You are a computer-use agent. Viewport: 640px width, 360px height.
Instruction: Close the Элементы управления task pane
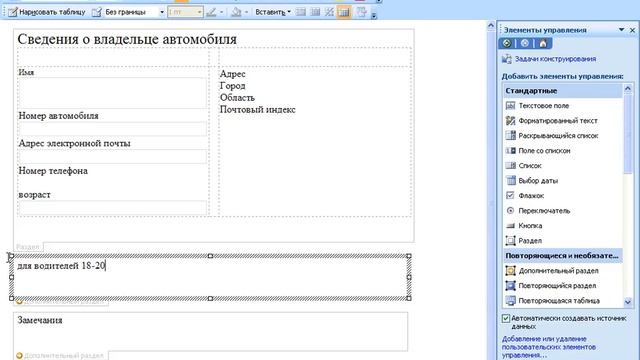coord(632,30)
